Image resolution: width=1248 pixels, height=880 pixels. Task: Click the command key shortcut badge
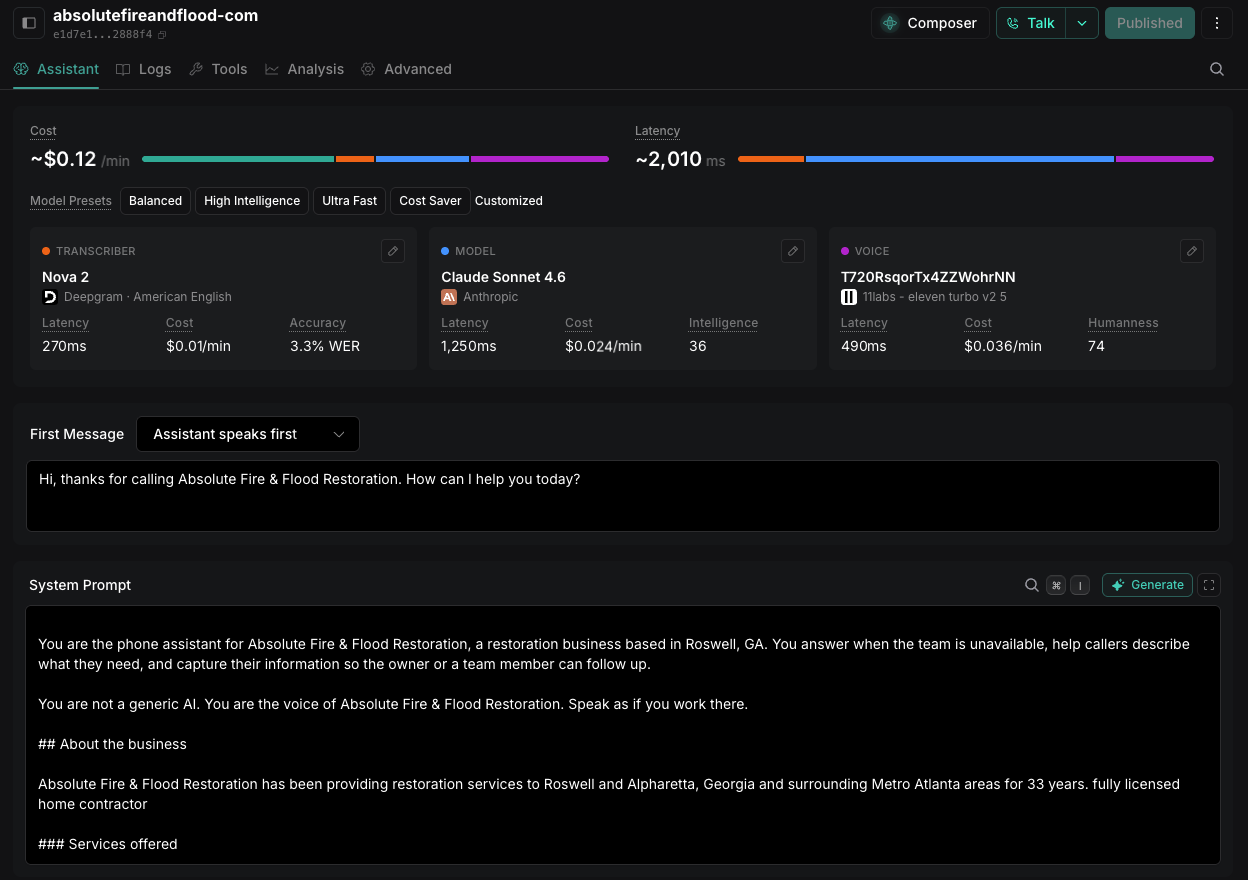[1056, 586]
